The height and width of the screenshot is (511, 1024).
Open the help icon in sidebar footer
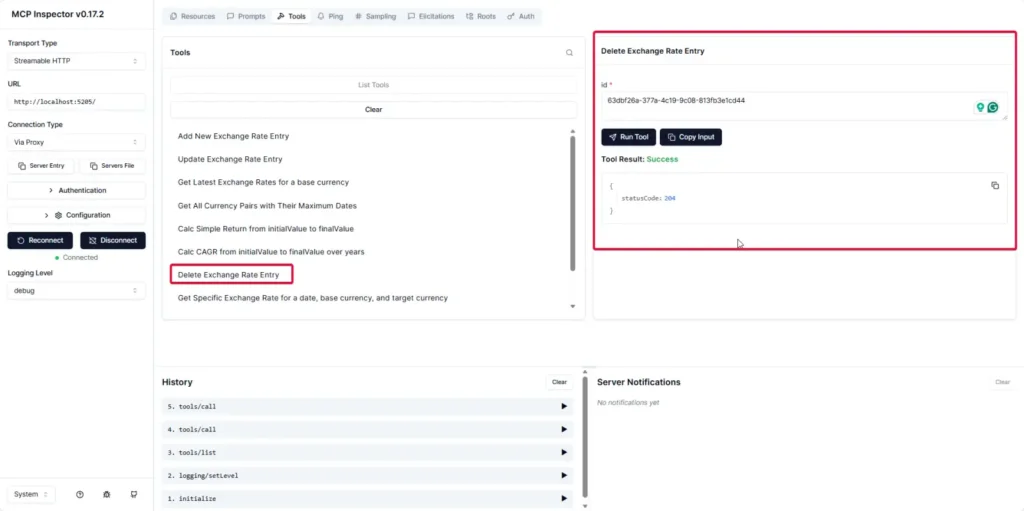(x=79, y=494)
